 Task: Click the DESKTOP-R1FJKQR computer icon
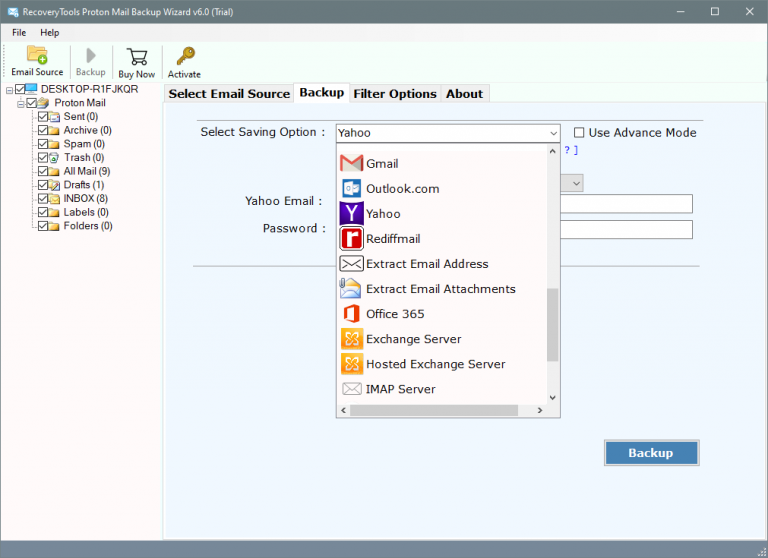[31, 89]
